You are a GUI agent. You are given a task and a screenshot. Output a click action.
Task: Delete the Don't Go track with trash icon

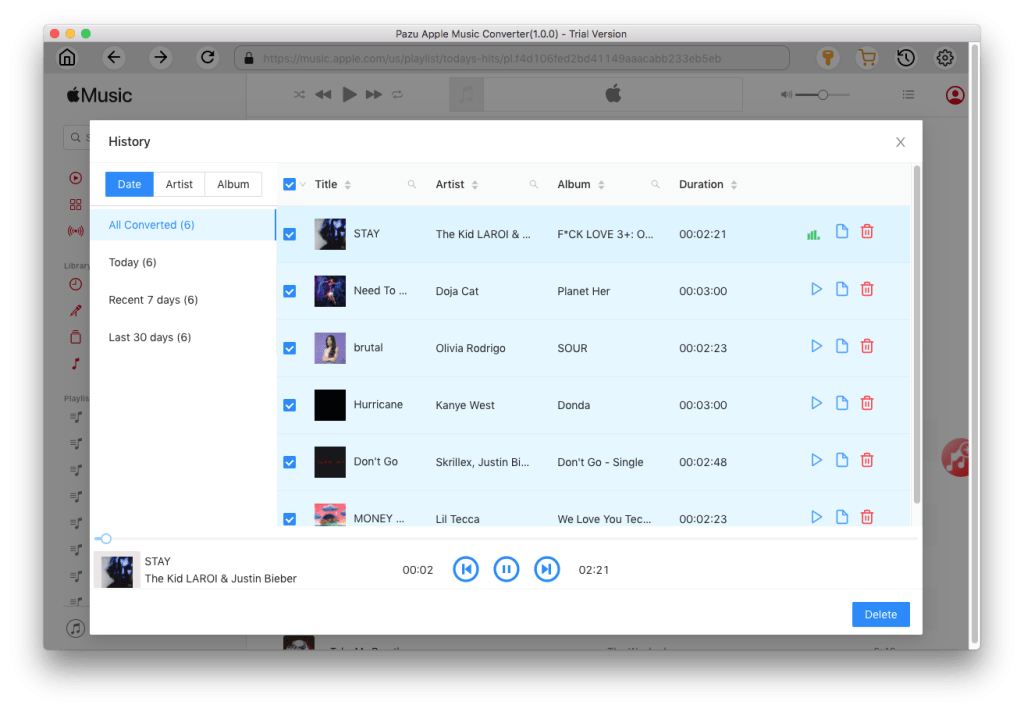click(x=867, y=461)
